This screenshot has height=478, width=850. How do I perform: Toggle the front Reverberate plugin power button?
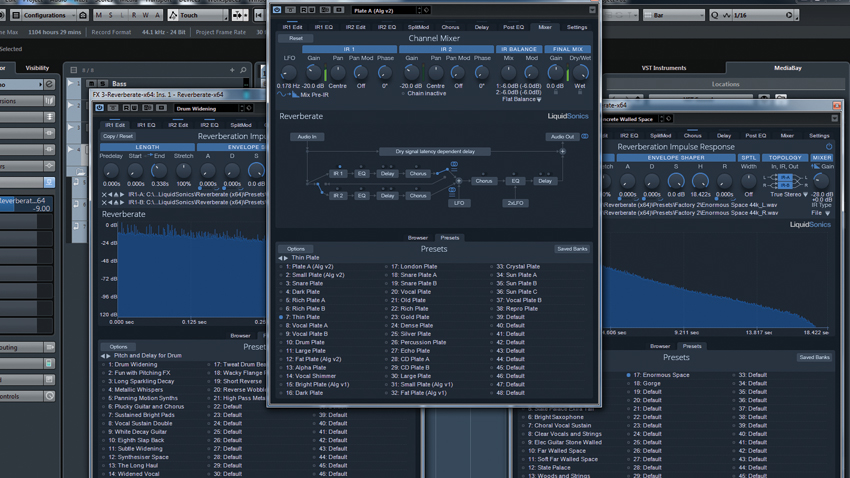[x=277, y=10]
